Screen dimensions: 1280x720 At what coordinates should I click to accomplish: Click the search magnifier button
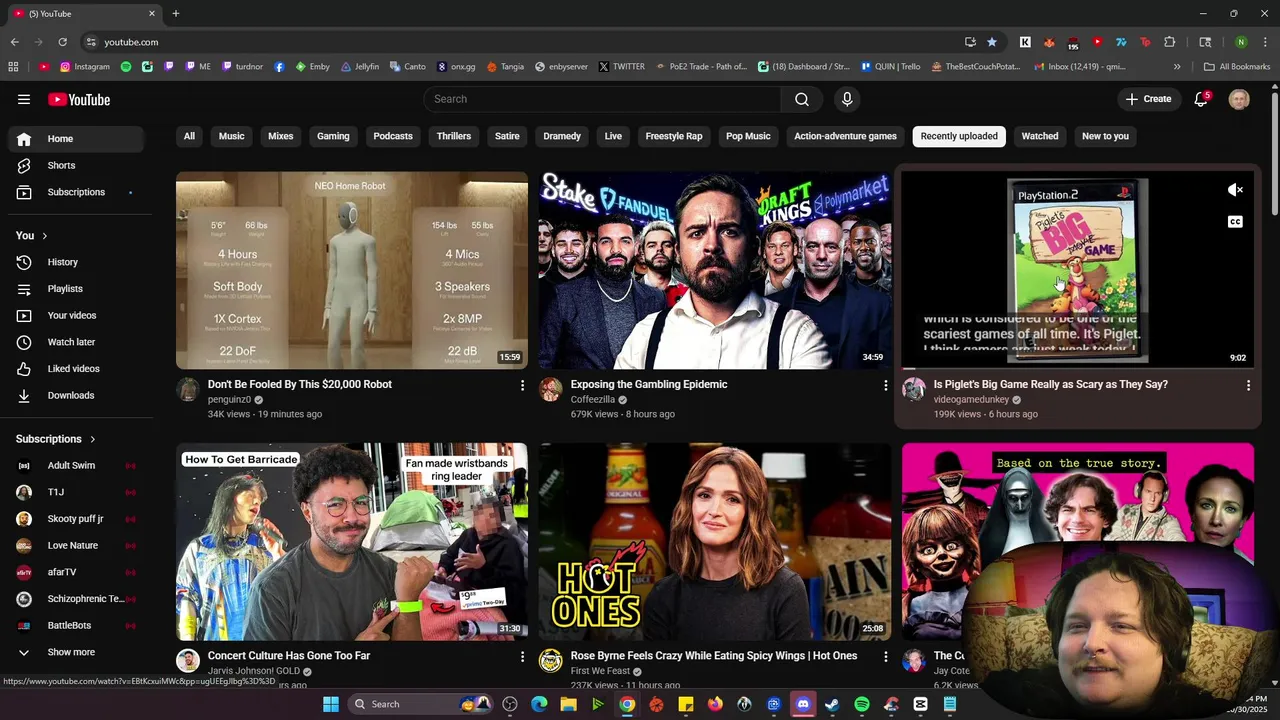pos(802,99)
